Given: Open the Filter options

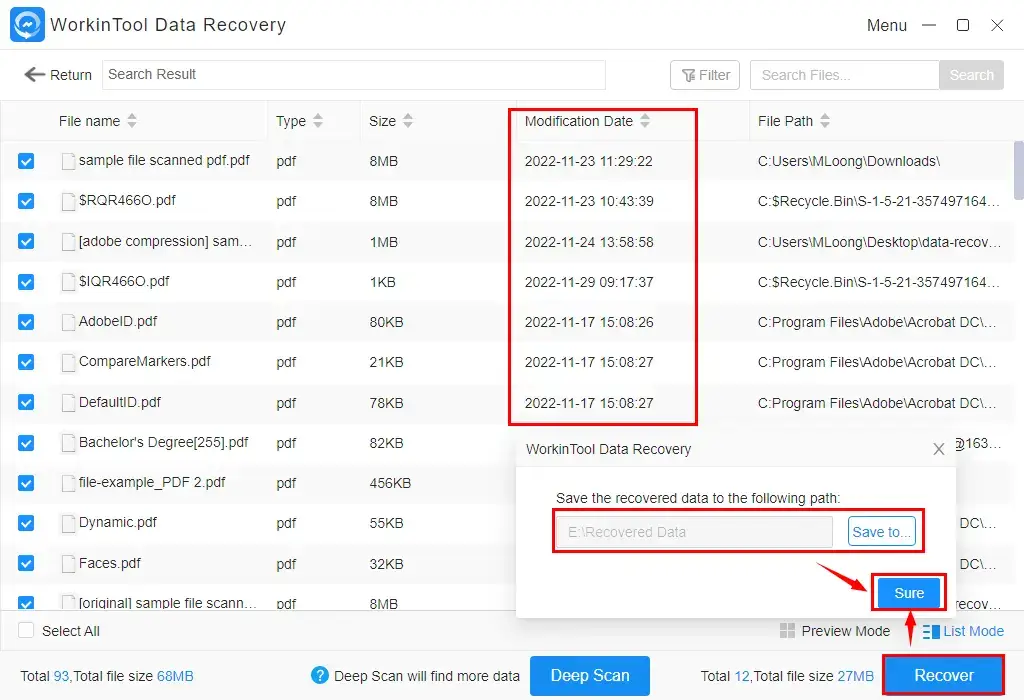Looking at the screenshot, I should pos(705,75).
